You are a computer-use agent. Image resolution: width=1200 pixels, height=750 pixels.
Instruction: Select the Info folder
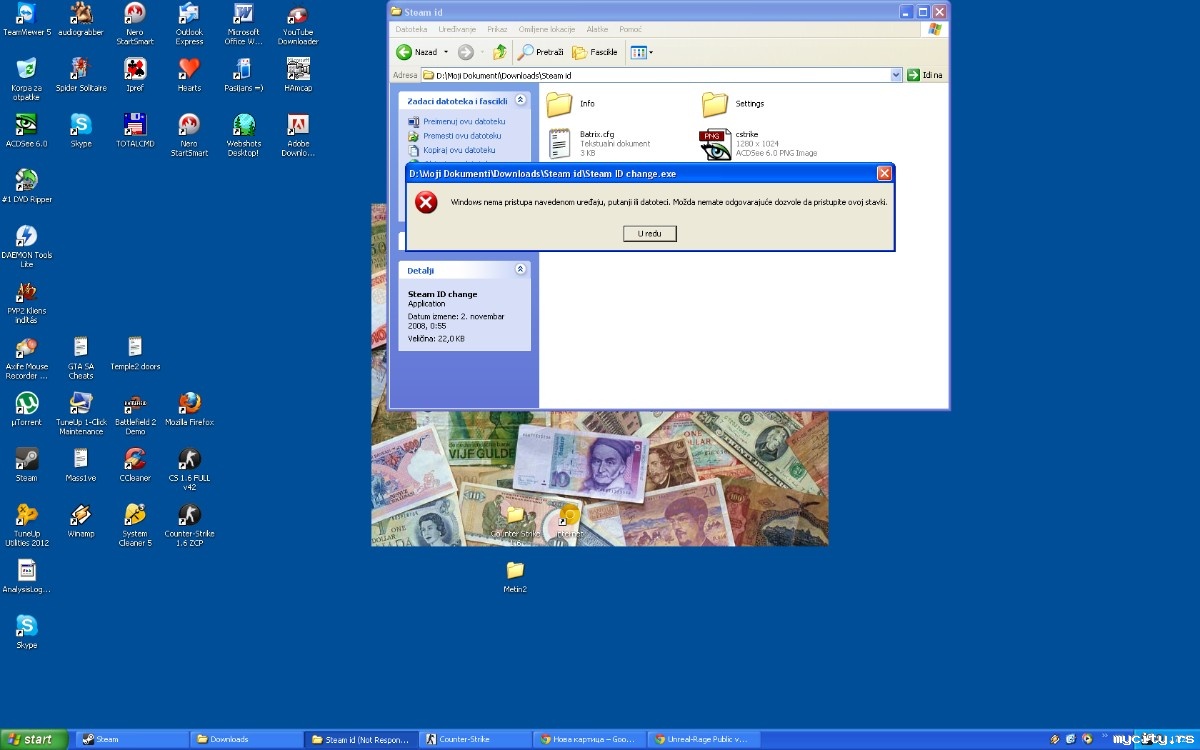click(x=571, y=104)
